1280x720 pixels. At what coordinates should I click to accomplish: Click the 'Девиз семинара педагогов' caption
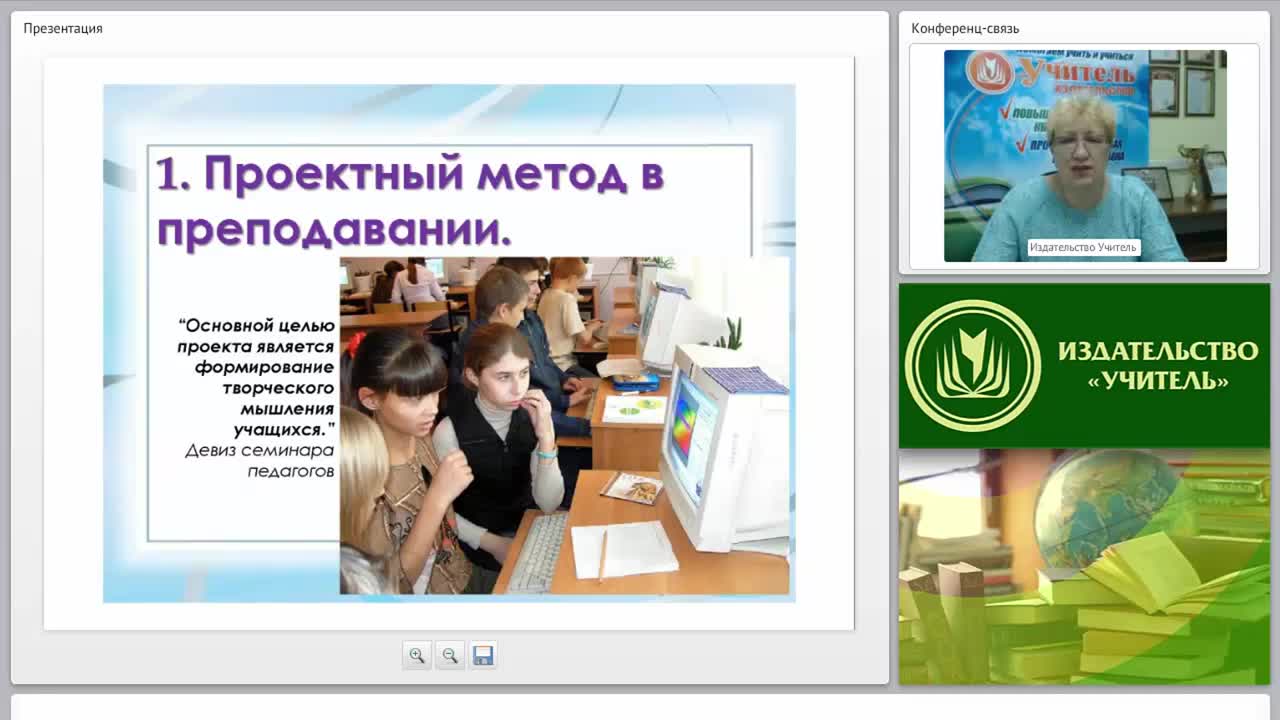pyautogui.click(x=260, y=460)
